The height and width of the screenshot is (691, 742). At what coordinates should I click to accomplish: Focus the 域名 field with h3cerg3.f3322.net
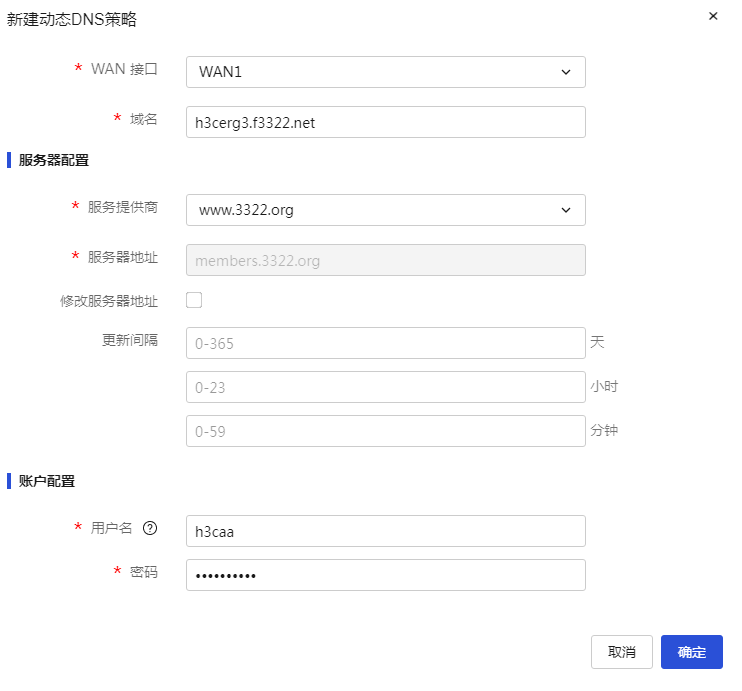(386, 122)
